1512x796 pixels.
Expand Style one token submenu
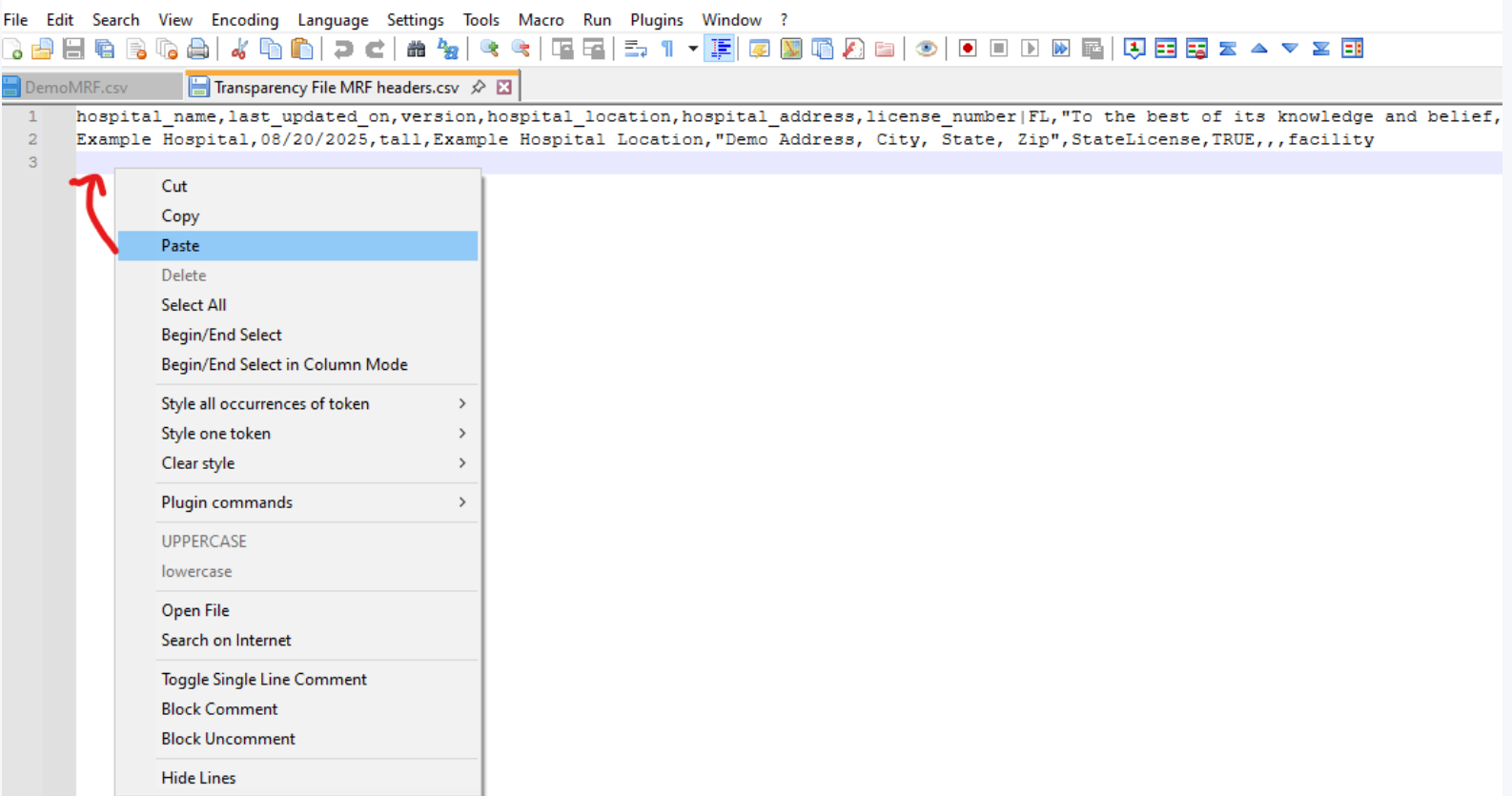point(462,433)
